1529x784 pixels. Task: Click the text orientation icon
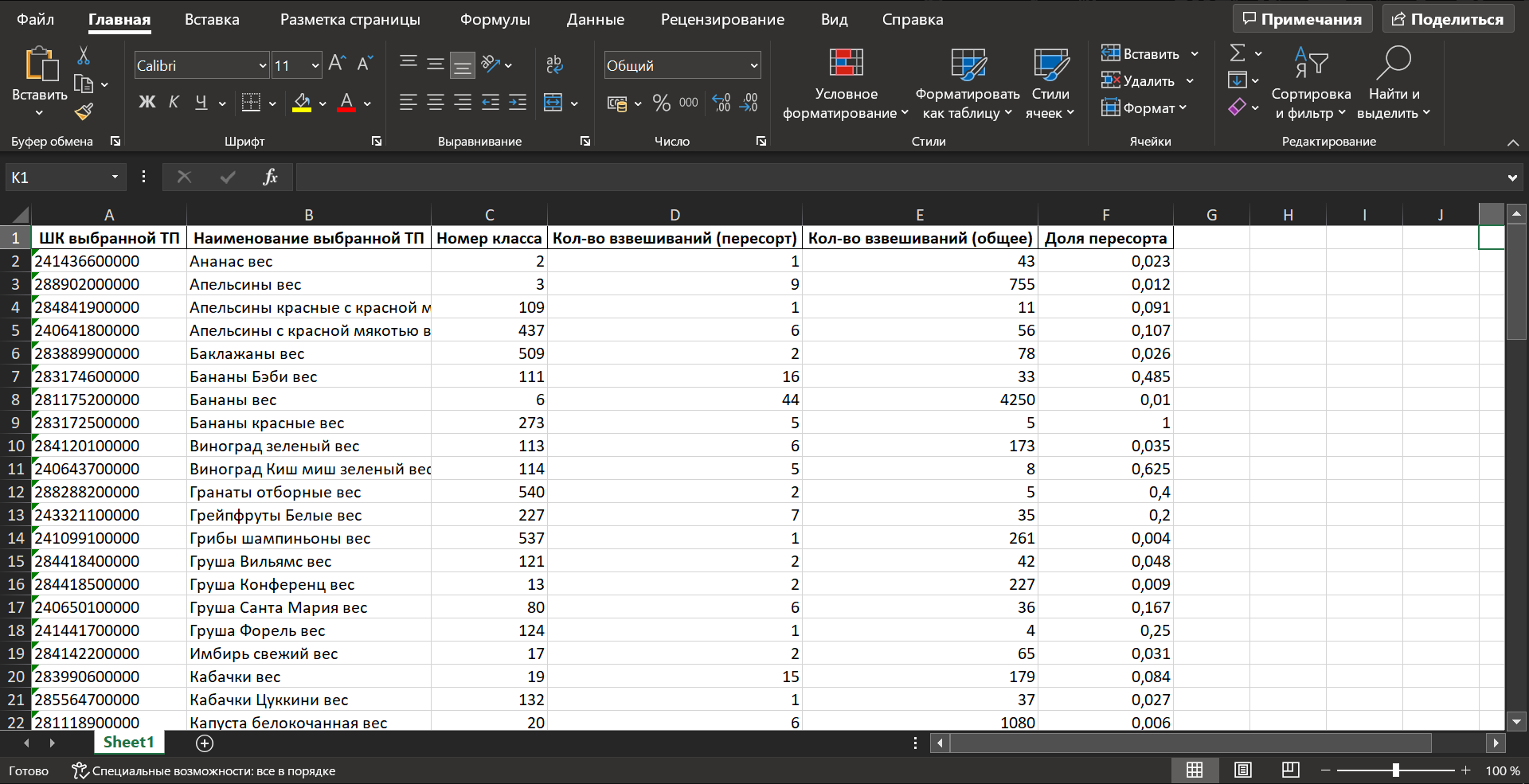(491, 64)
